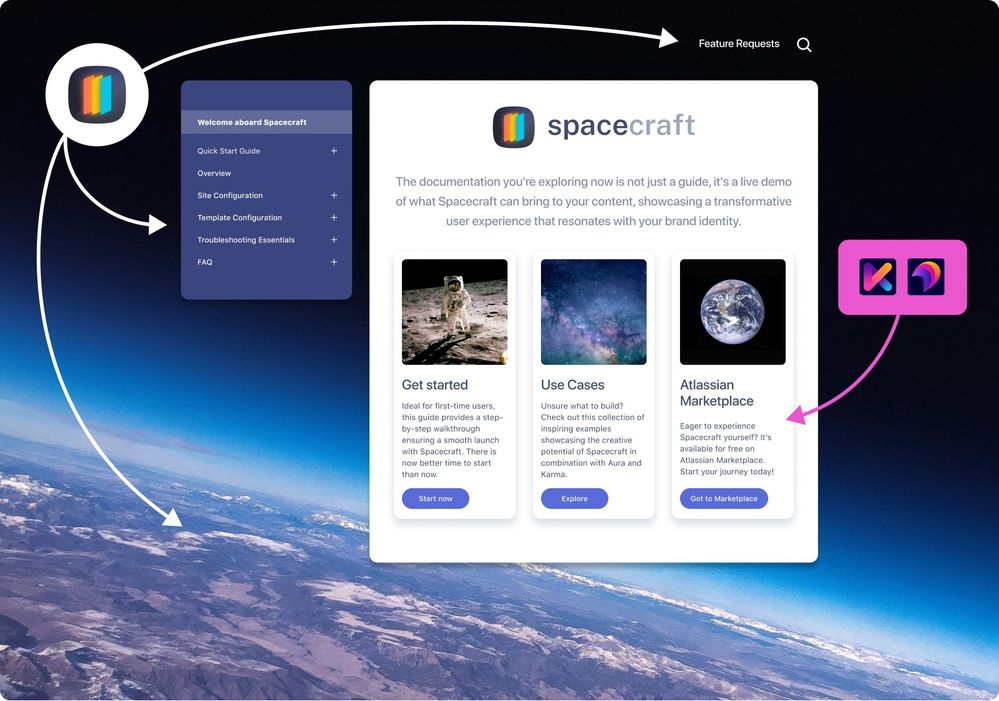Click the Use Cases card heading

[572, 385]
